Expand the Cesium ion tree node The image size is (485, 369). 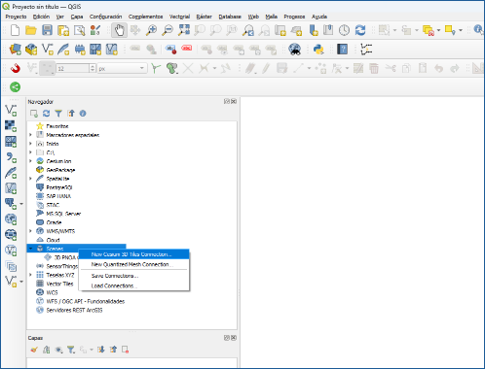(x=30, y=161)
